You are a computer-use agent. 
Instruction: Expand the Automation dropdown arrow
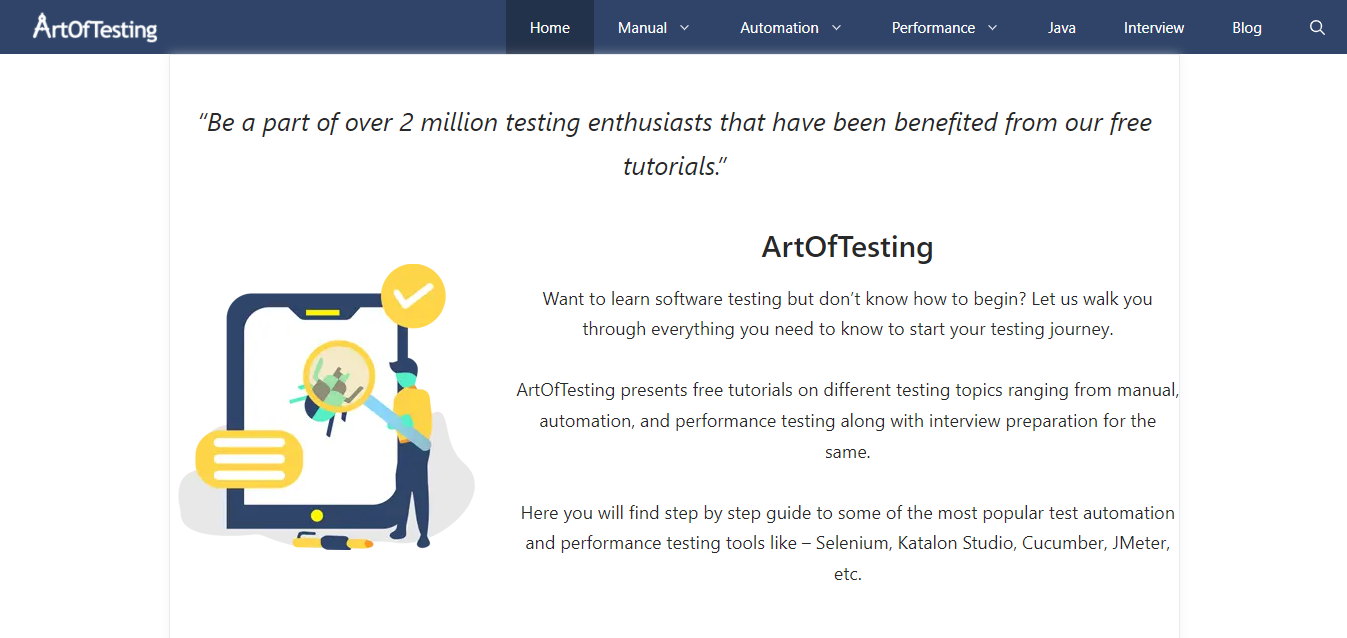pos(836,27)
